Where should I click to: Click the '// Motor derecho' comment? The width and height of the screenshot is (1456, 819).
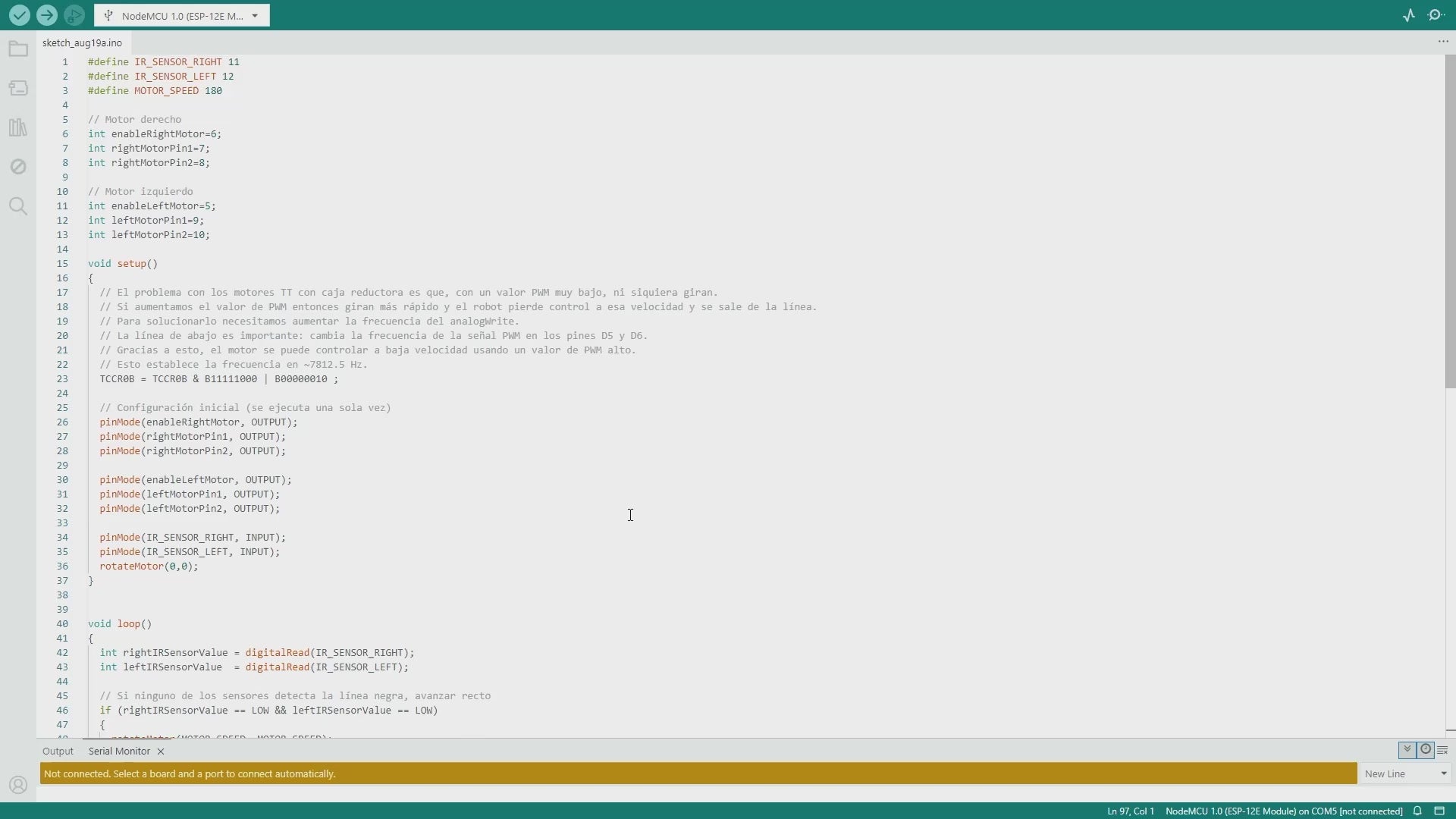click(134, 120)
